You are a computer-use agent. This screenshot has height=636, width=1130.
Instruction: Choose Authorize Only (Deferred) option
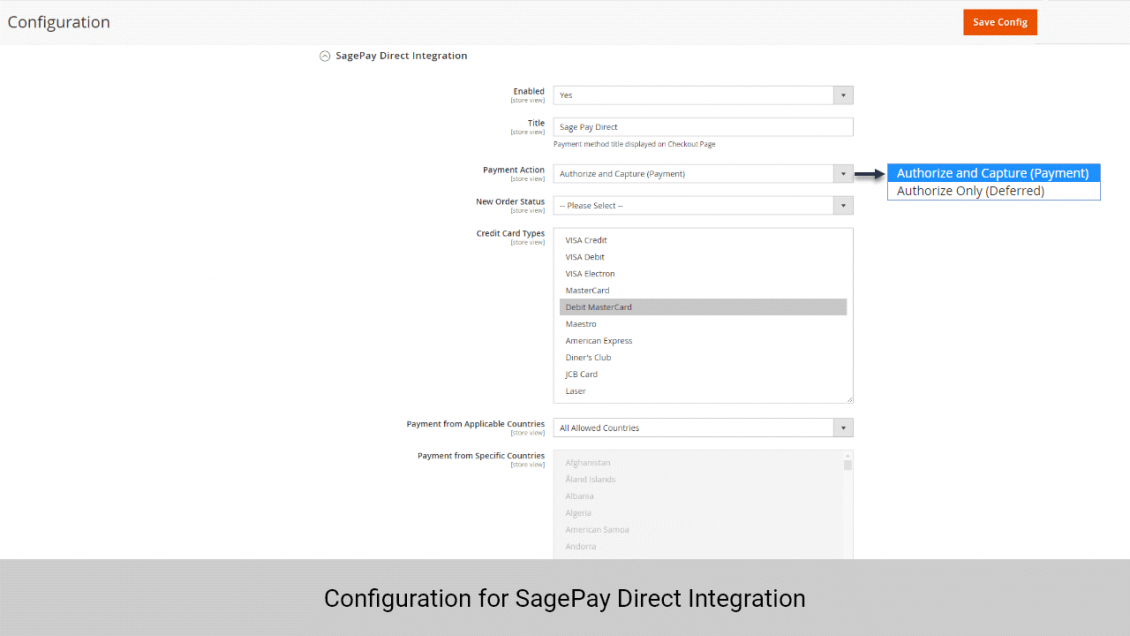(994, 191)
